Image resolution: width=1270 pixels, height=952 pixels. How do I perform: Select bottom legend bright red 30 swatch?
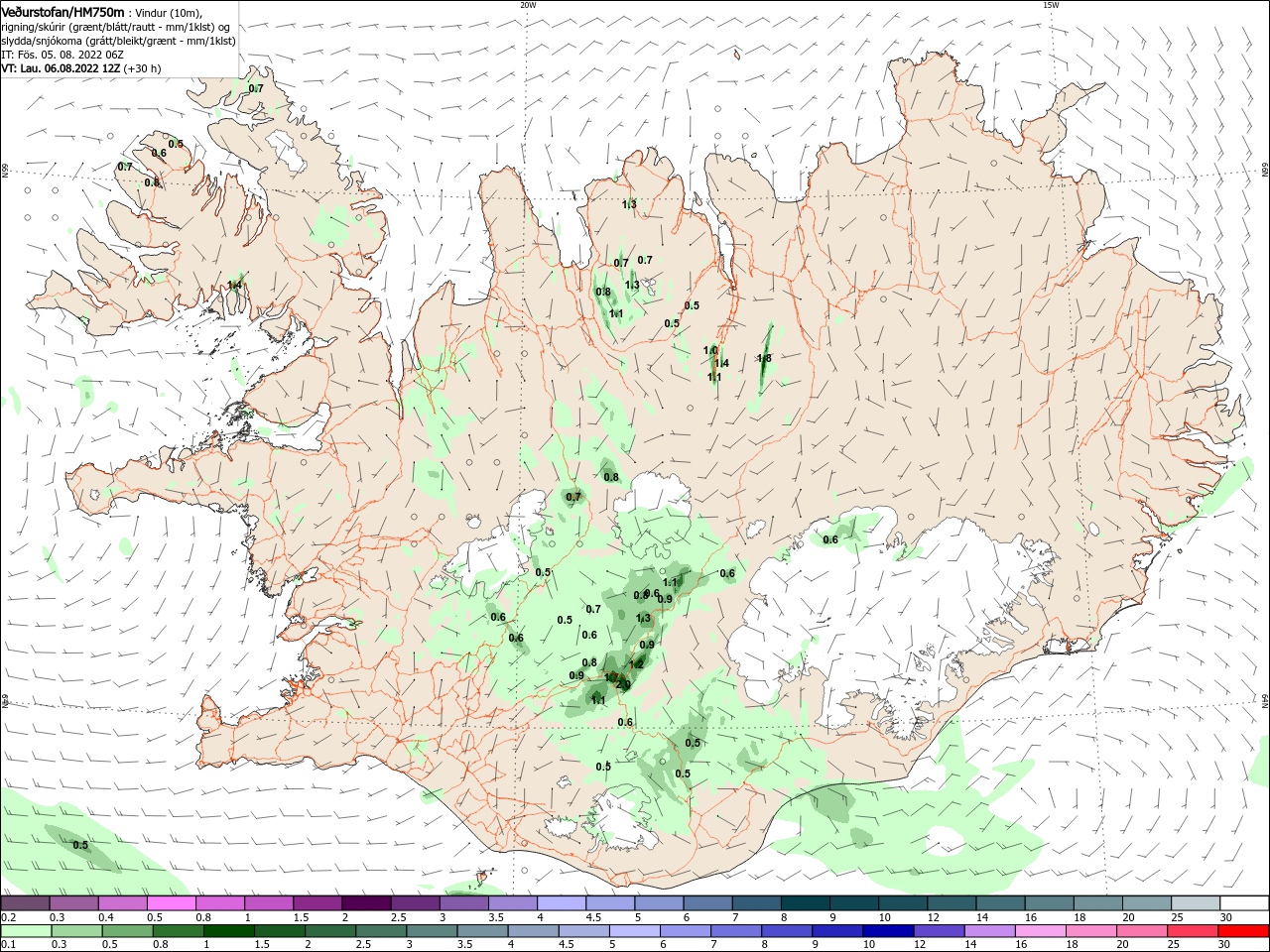click(x=1243, y=931)
